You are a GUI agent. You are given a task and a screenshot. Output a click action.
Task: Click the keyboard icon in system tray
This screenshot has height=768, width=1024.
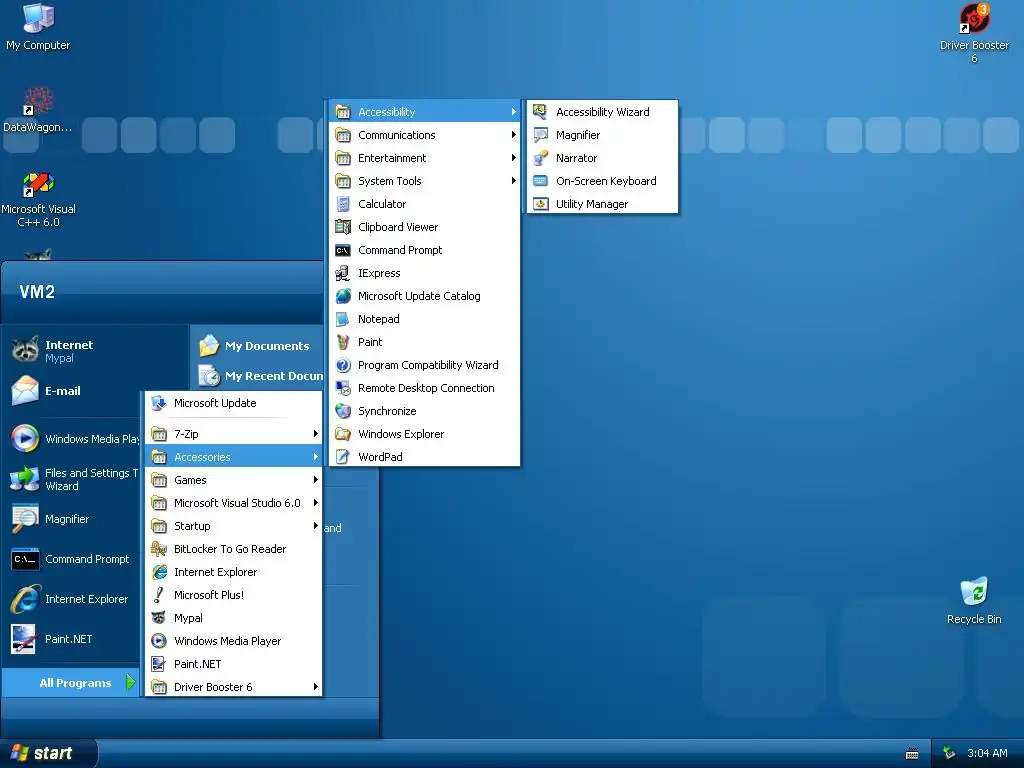912,754
